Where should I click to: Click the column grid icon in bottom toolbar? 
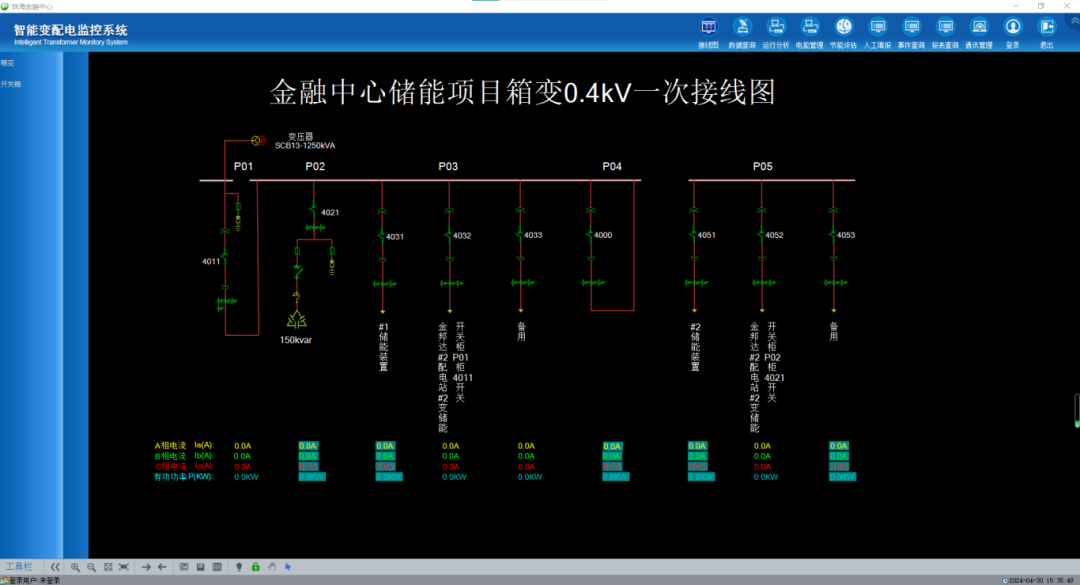coord(217,567)
